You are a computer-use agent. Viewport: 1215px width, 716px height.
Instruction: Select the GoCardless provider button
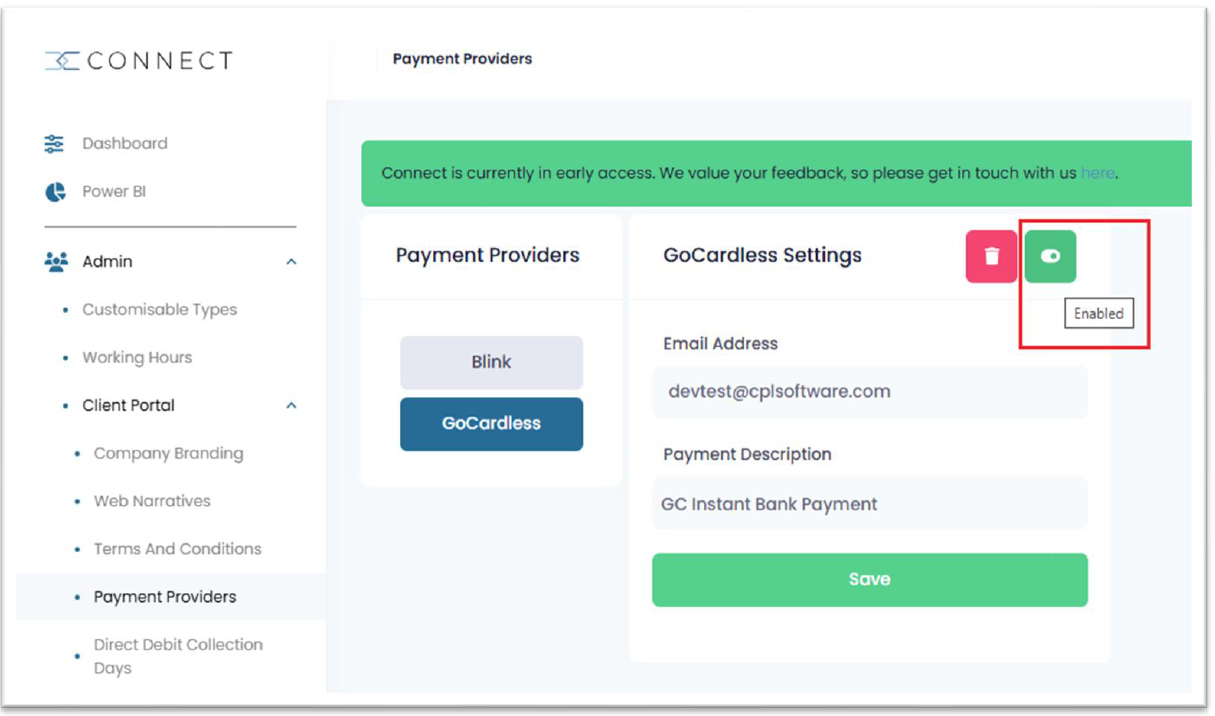point(491,424)
